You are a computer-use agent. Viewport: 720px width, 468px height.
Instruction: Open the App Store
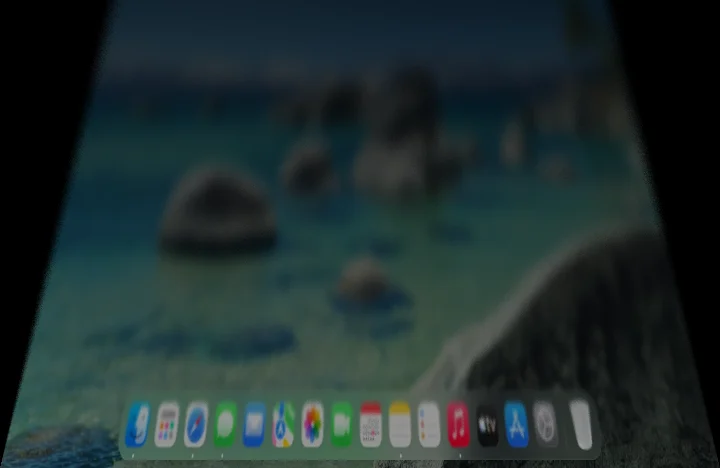pos(517,424)
